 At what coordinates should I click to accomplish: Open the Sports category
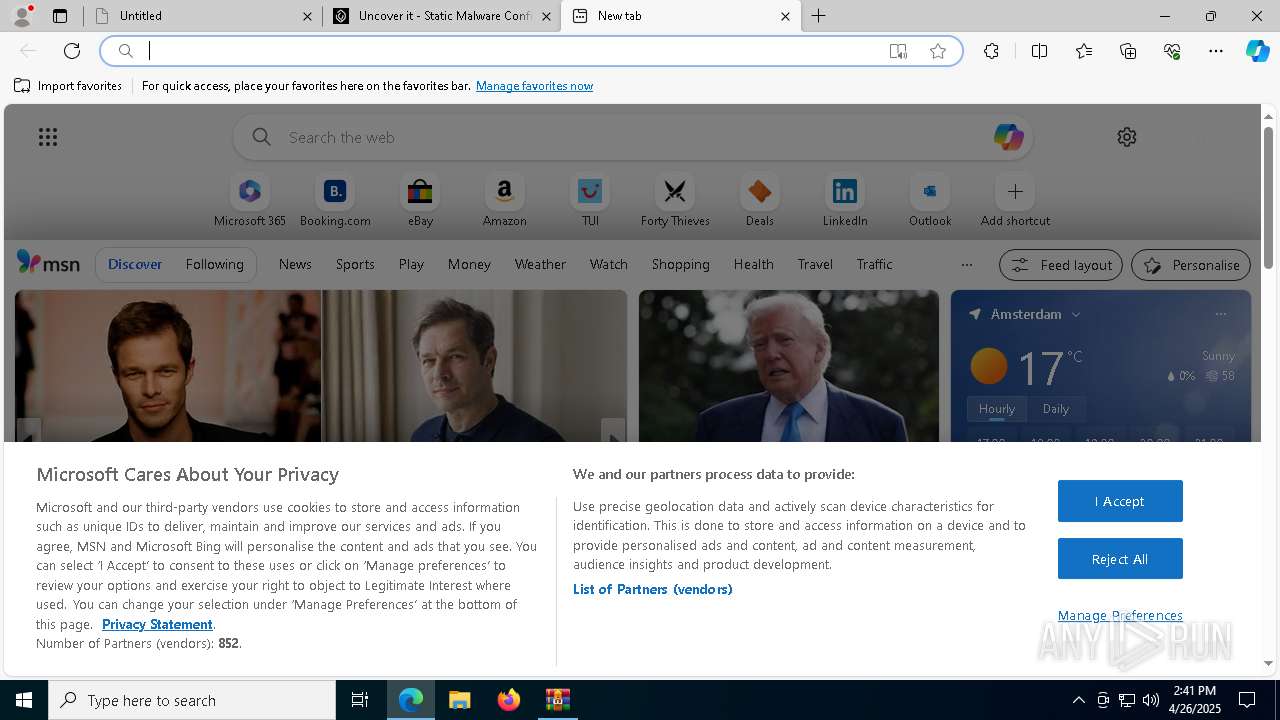[x=355, y=264]
